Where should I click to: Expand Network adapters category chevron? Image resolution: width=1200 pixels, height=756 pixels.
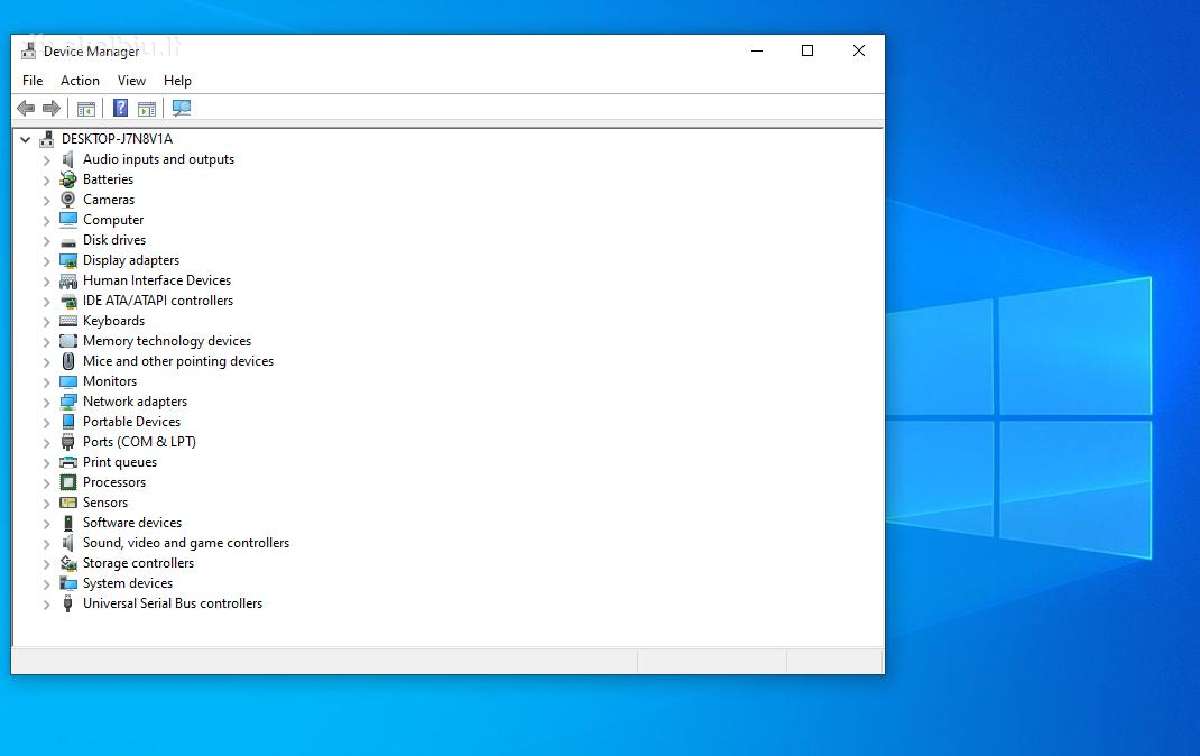pos(46,402)
